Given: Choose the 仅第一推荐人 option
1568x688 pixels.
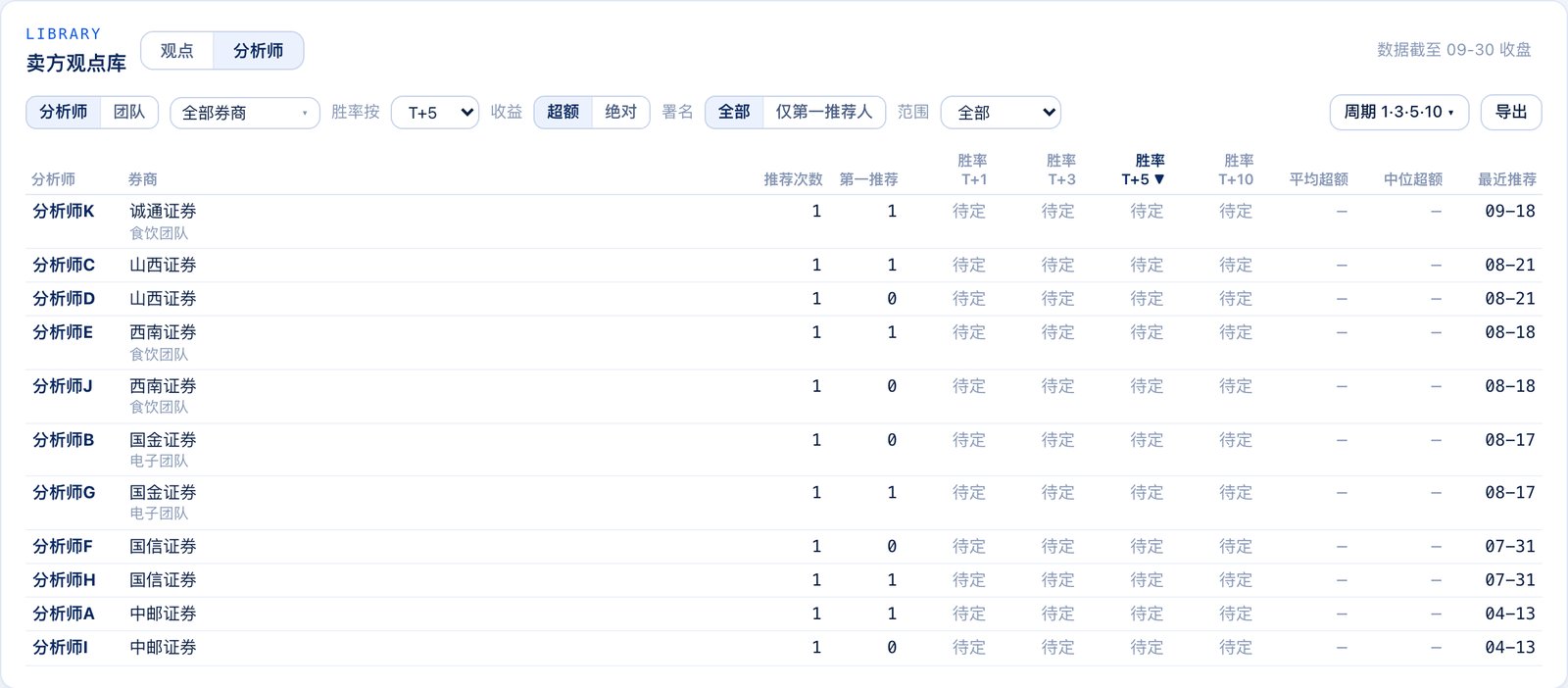Looking at the screenshot, I should pos(824,112).
